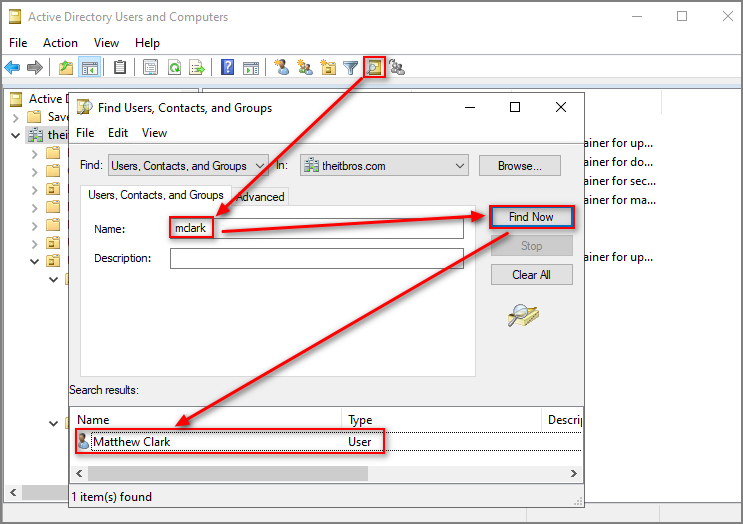Open filter options with the funnel icon

(x=351, y=68)
